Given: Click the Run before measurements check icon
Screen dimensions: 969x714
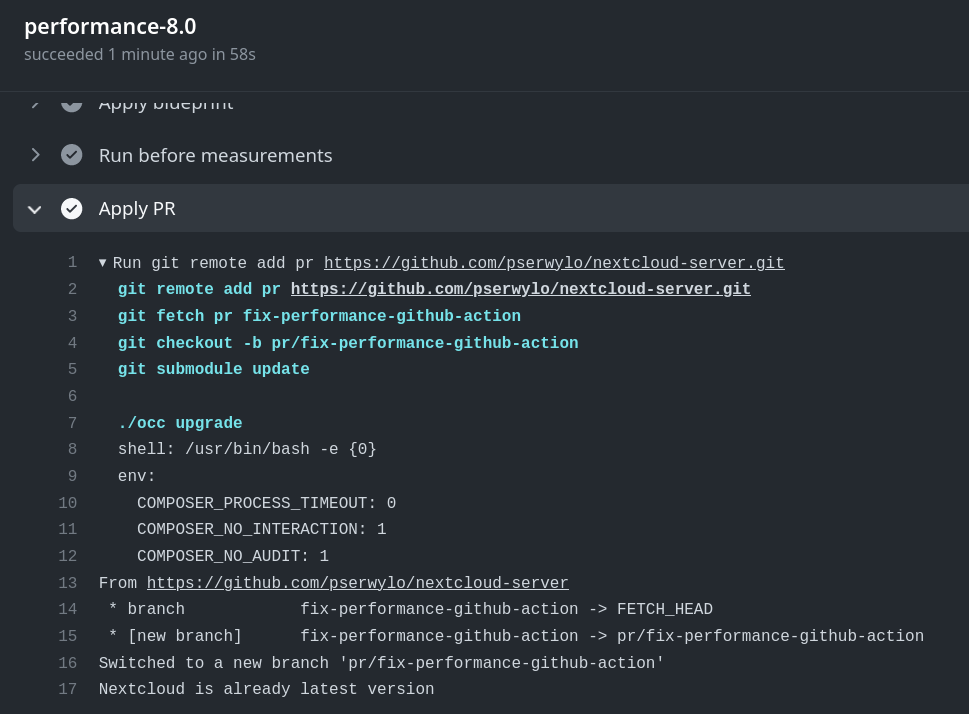Looking at the screenshot, I should click(72, 155).
